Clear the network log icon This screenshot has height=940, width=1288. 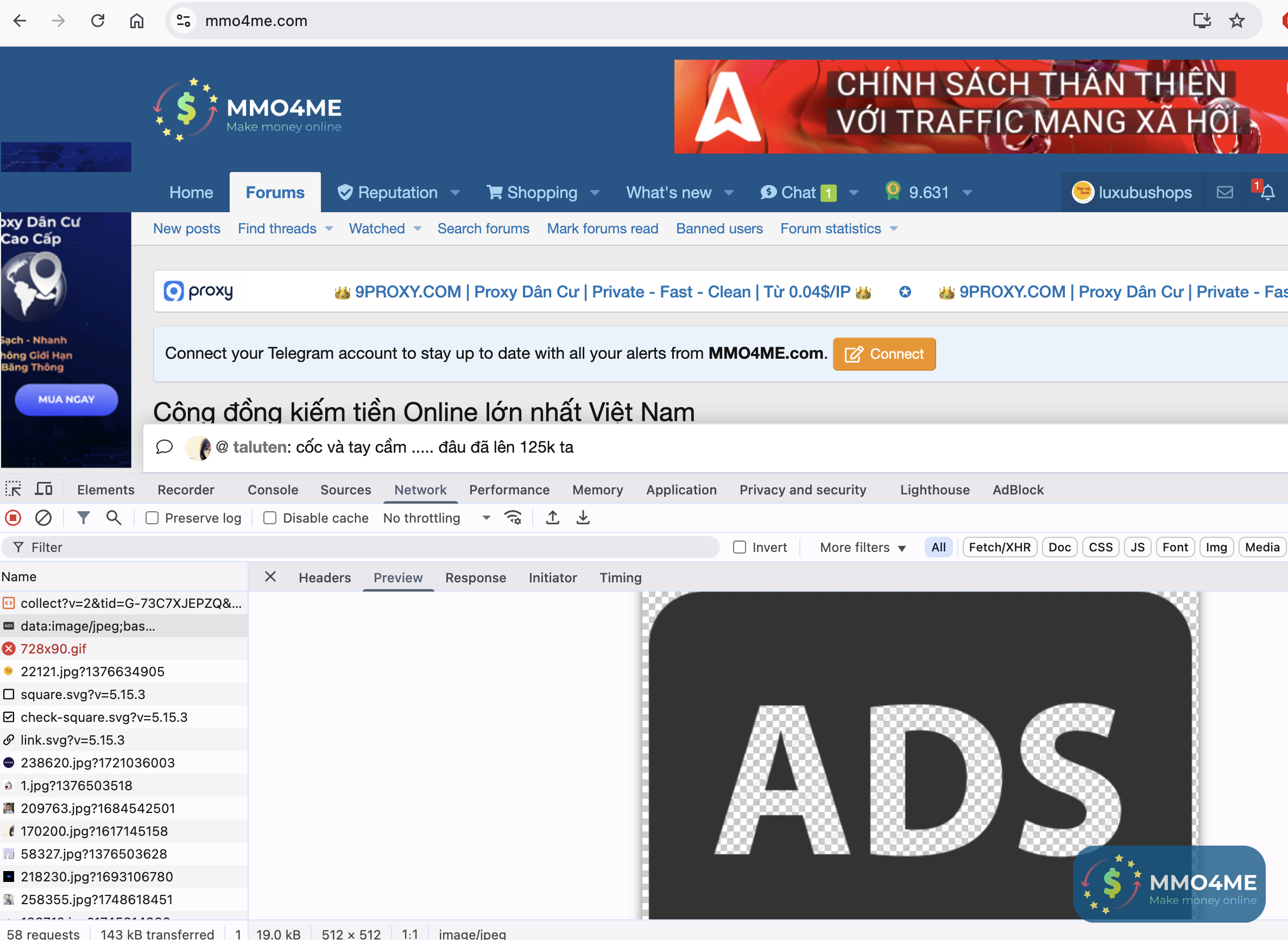click(43, 518)
